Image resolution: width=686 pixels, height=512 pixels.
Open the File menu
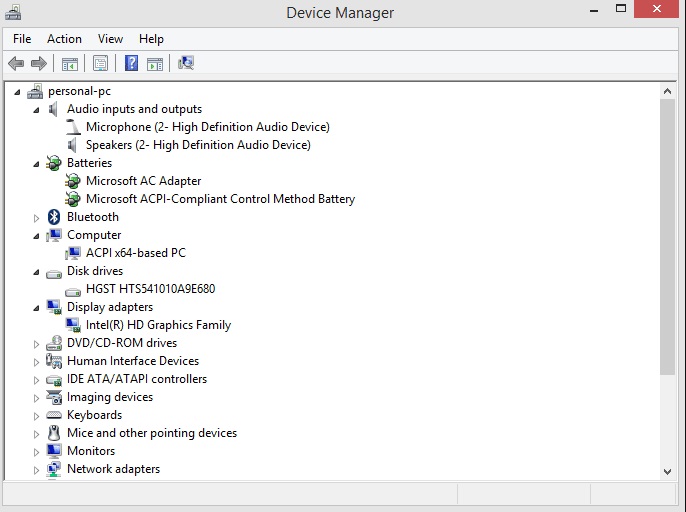click(22, 39)
